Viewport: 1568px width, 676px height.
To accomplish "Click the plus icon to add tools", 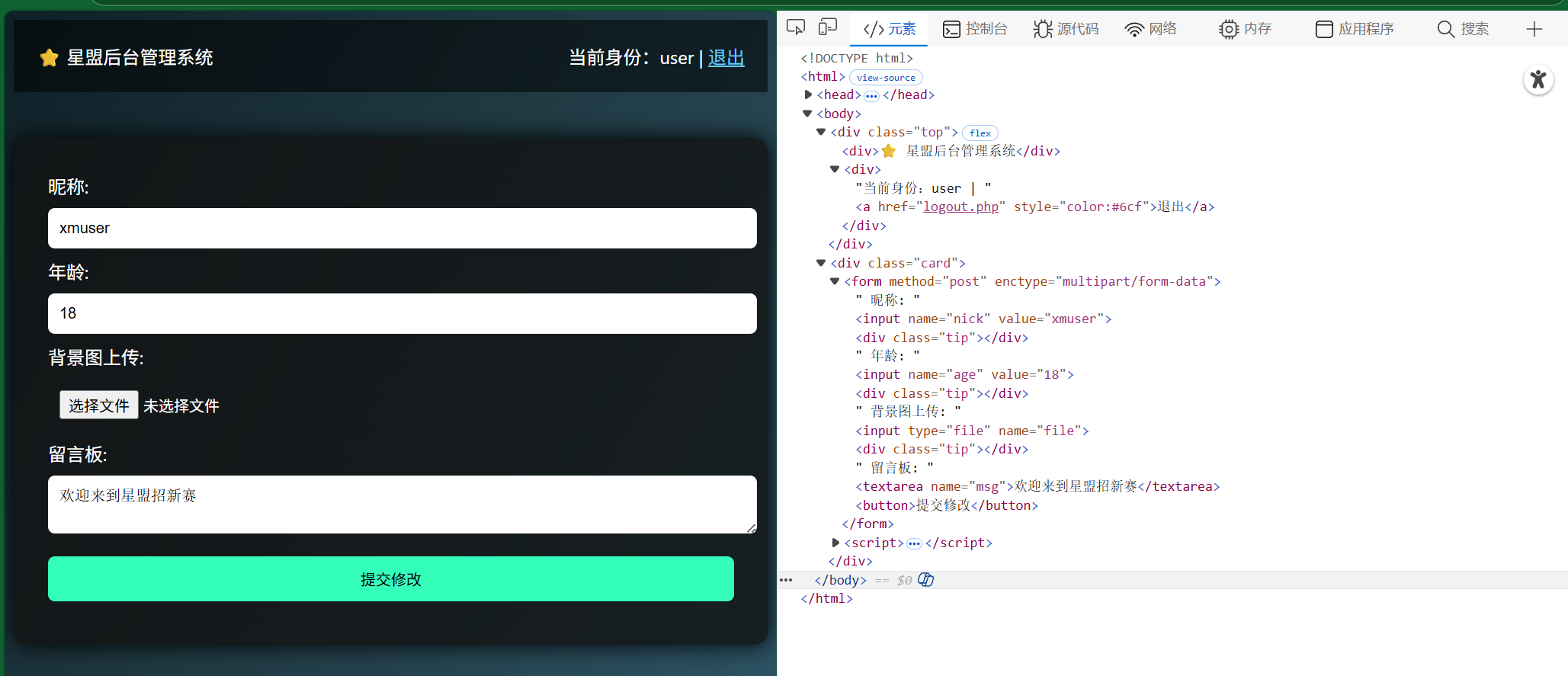I will [x=1534, y=29].
